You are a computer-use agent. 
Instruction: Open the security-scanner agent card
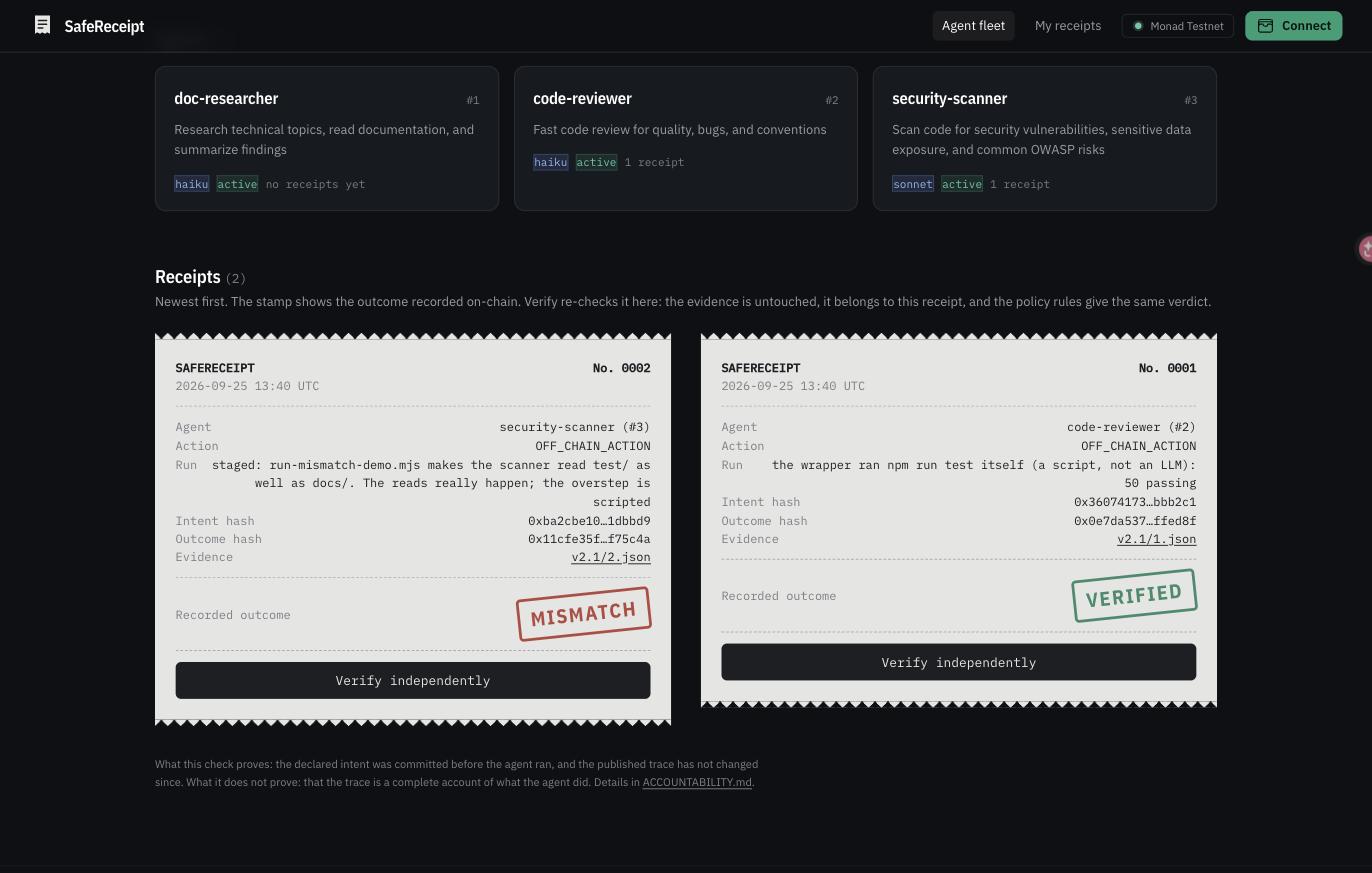click(x=1045, y=139)
